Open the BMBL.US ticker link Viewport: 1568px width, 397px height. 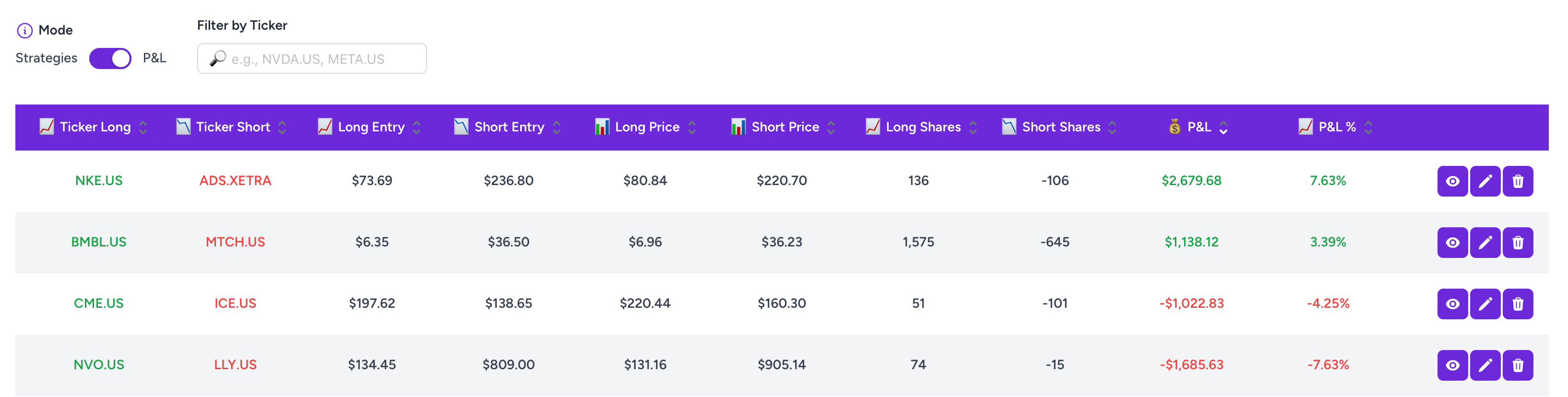(99, 242)
